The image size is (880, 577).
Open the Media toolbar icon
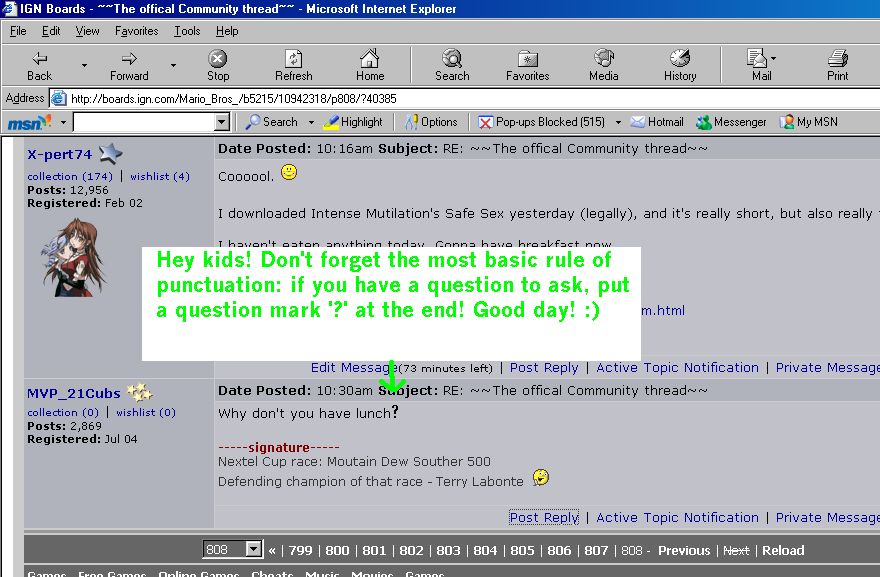[603, 60]
